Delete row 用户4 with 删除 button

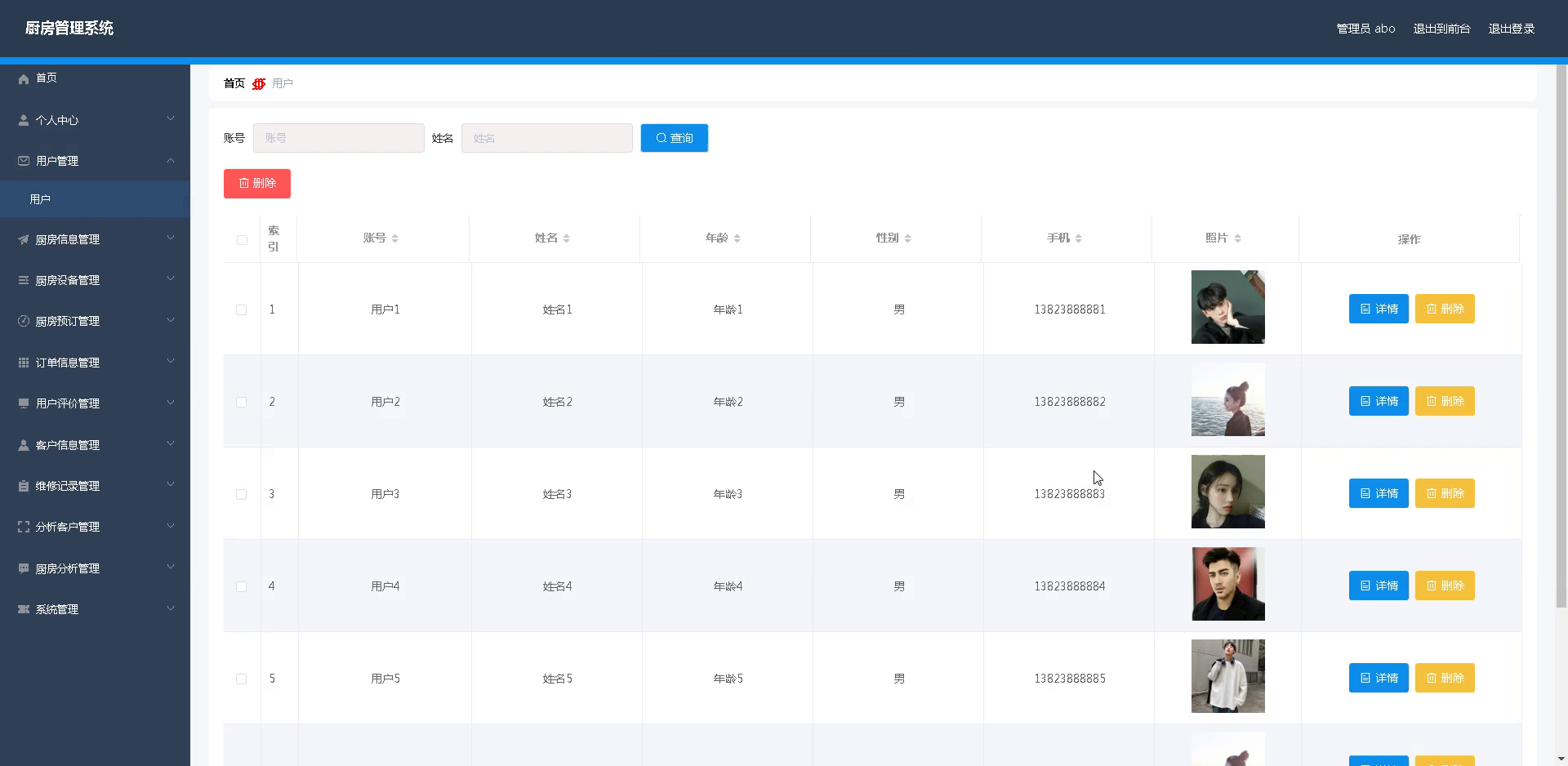[x=1445, y=586]
